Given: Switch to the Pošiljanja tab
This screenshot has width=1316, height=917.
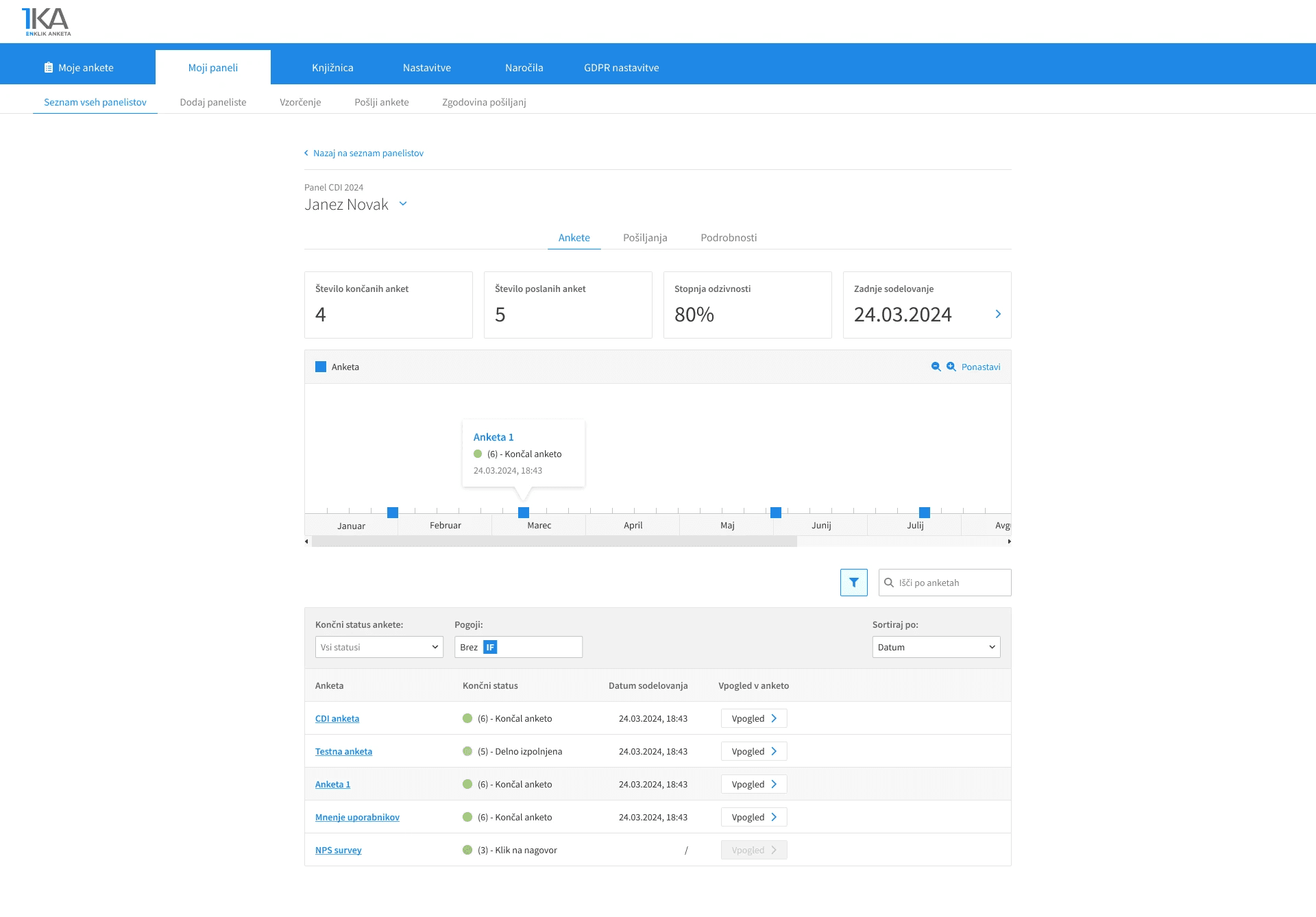Looking at the screenshot, I should pos(644,238).
